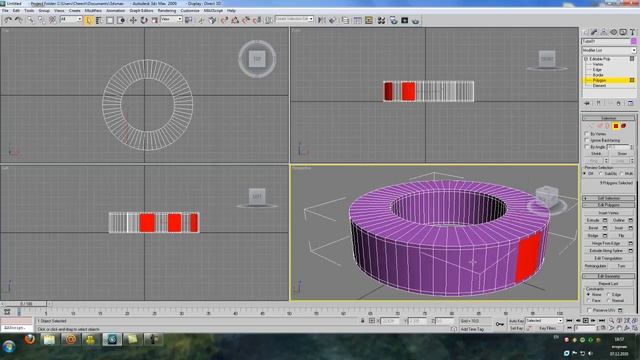Click the Zoom viewport navigation icon
The height and width of the screenshot is (360, 640).
[611, 321]
